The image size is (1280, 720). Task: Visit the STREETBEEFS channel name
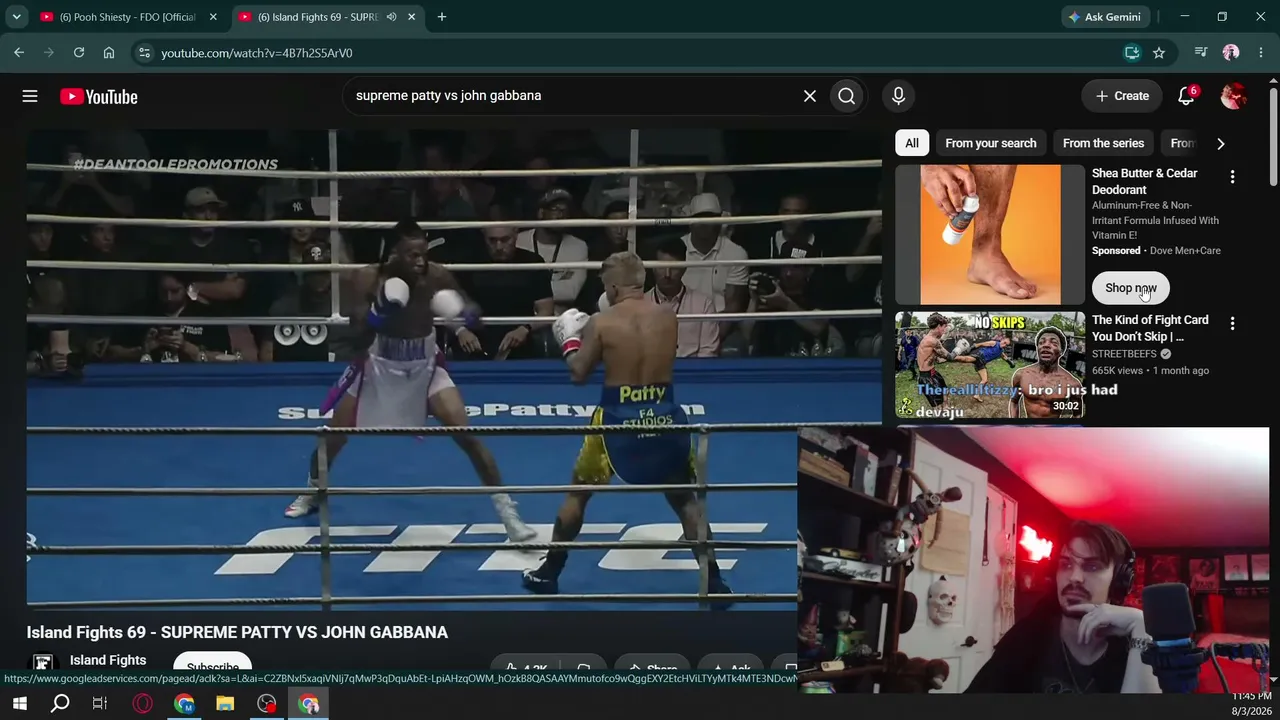pyautogui.click(x=1124, y=354)
